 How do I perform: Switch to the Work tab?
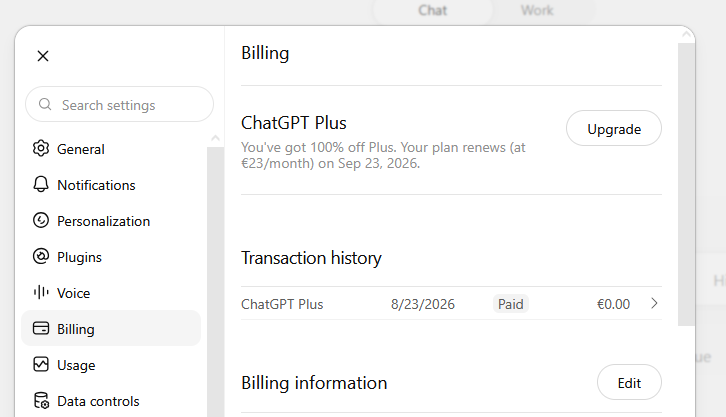coord(537,10)
